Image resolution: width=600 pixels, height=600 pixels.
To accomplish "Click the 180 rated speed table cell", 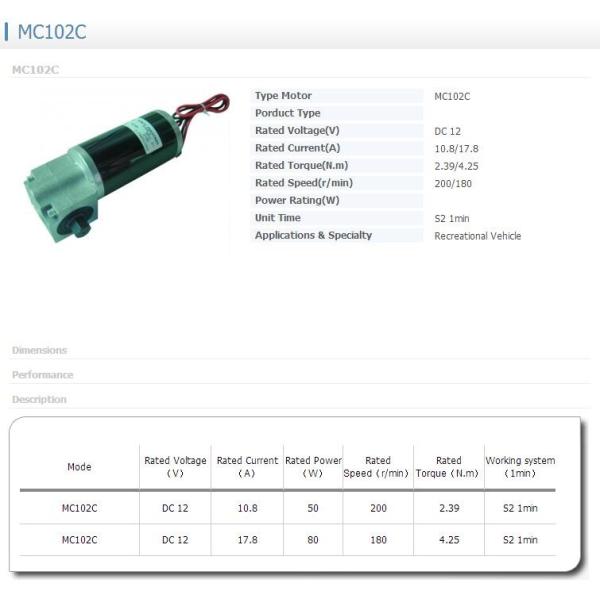I will (378, 540).
